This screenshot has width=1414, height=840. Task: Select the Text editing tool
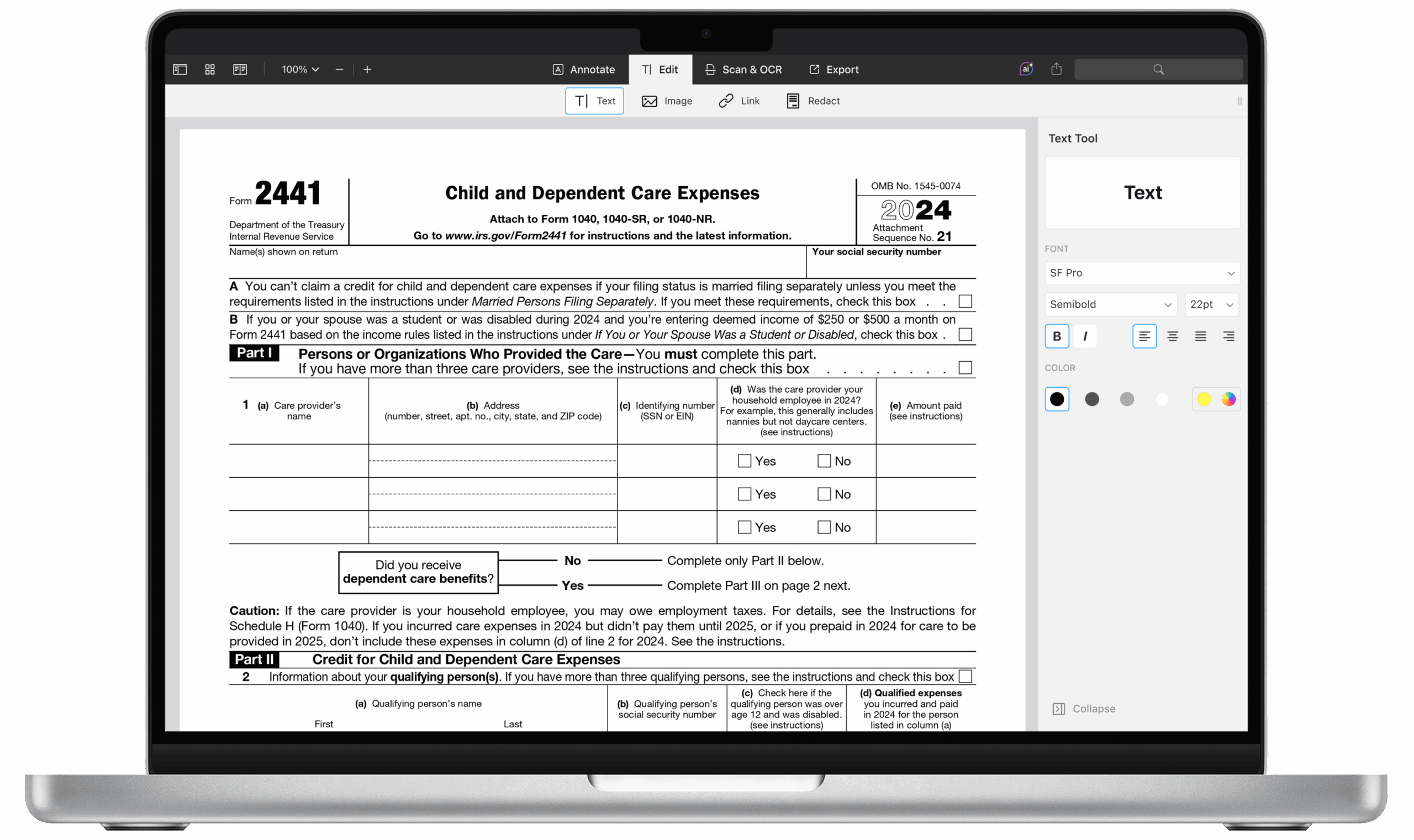(x=594, y=101)
